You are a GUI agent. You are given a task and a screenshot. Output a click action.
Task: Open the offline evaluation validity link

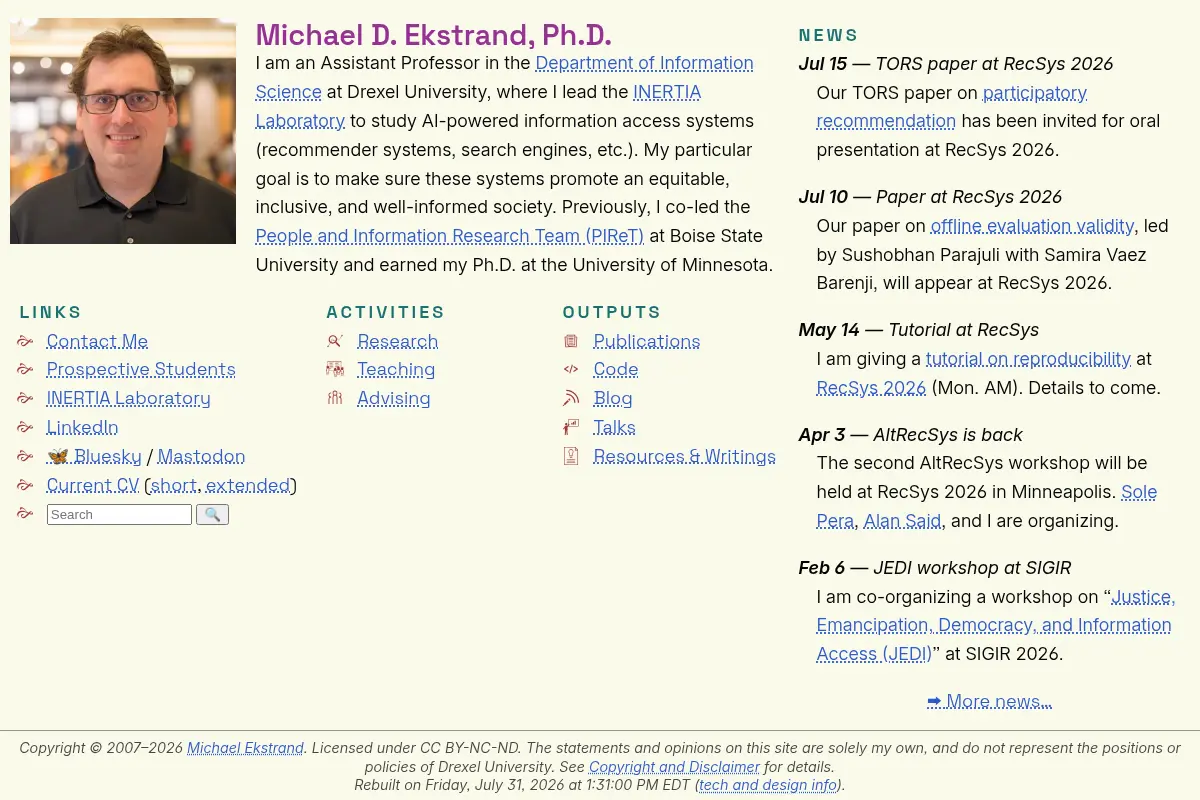tap(1032, 226)
